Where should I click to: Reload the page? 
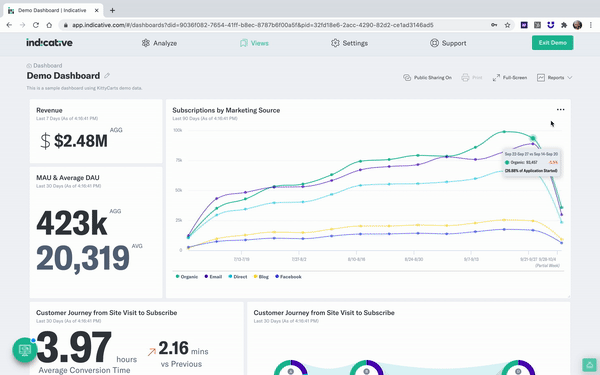[36, 25]
